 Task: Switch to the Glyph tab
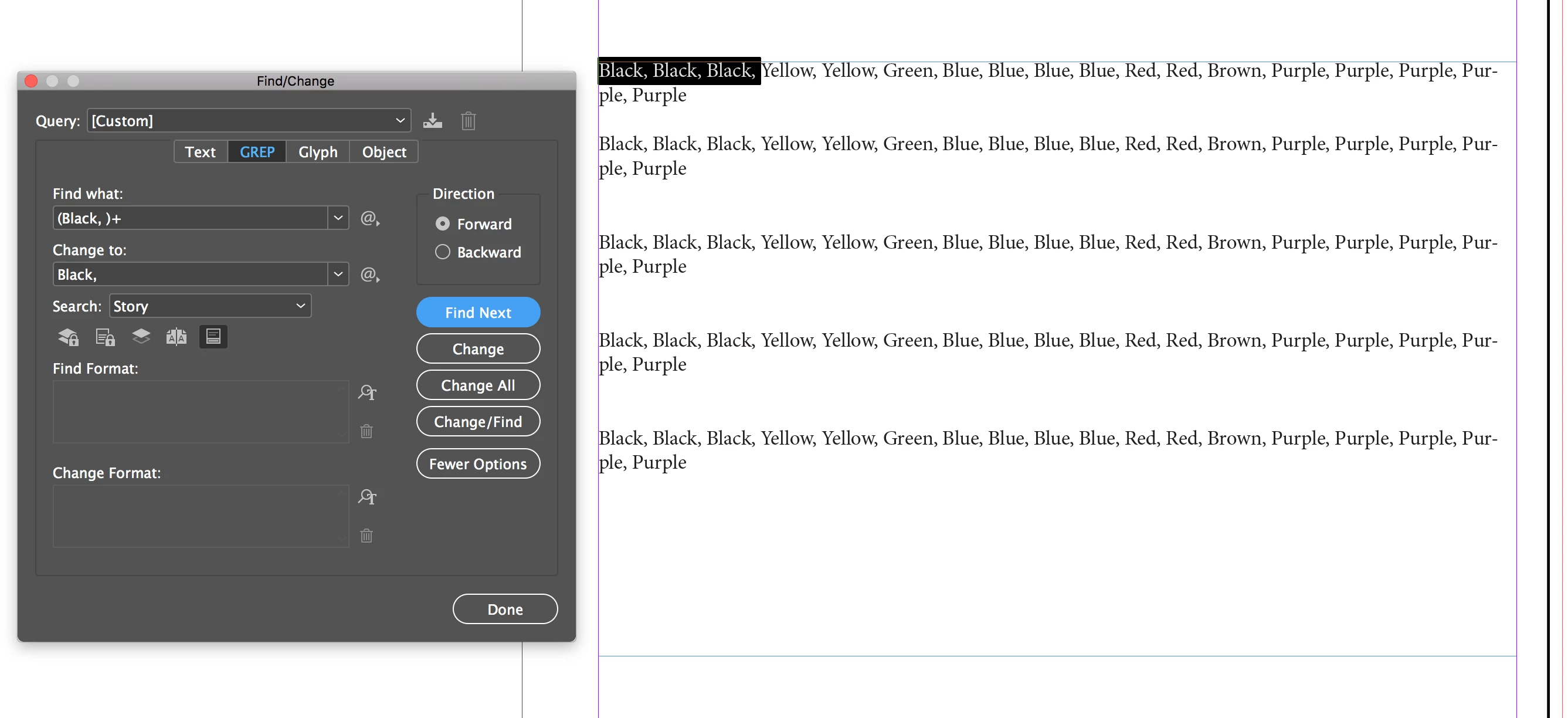point(318,153)
